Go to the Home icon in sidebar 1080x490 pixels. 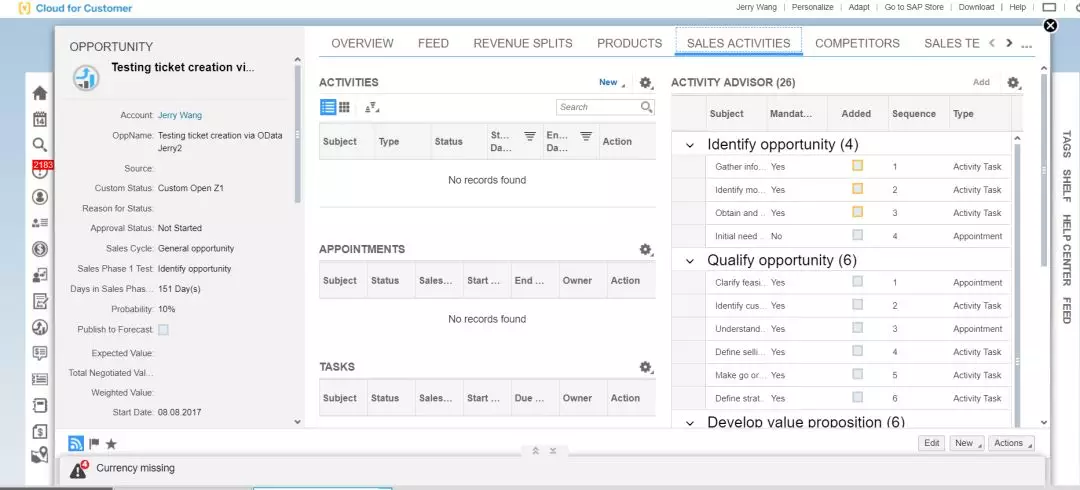coord(40,93)
